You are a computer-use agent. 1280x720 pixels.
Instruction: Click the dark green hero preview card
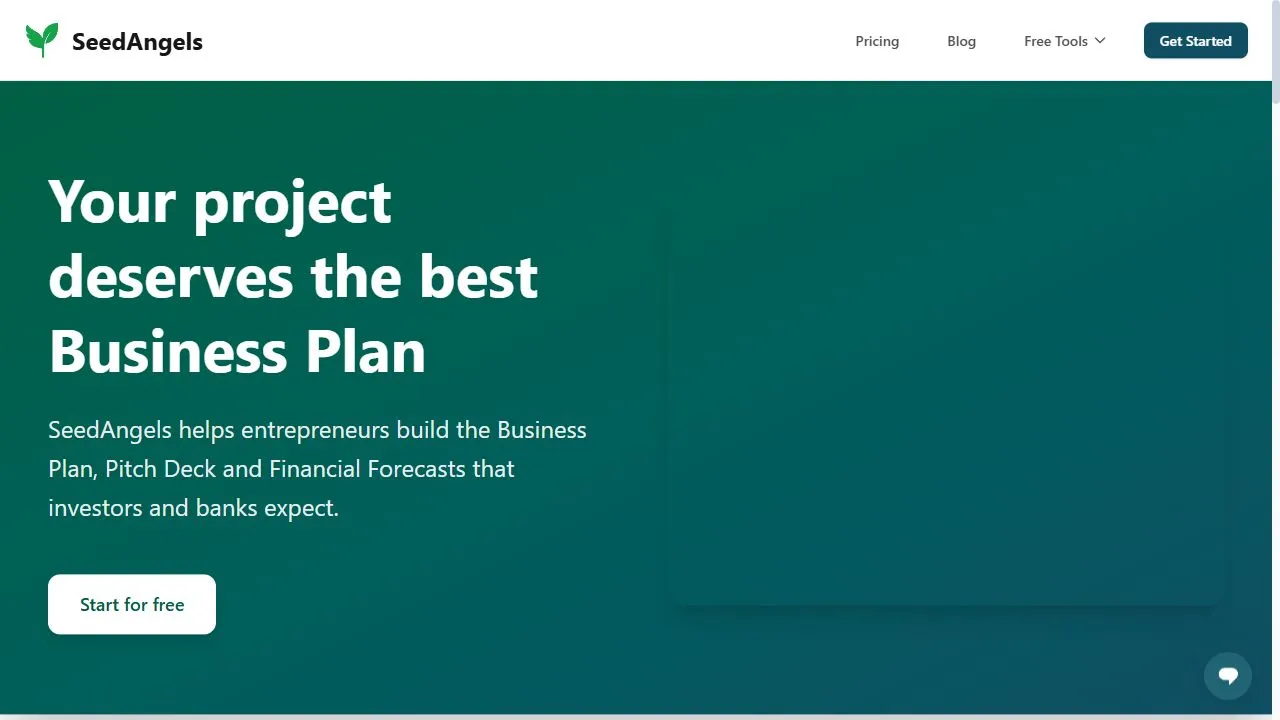pyautogui.click(x=948, y=405)
